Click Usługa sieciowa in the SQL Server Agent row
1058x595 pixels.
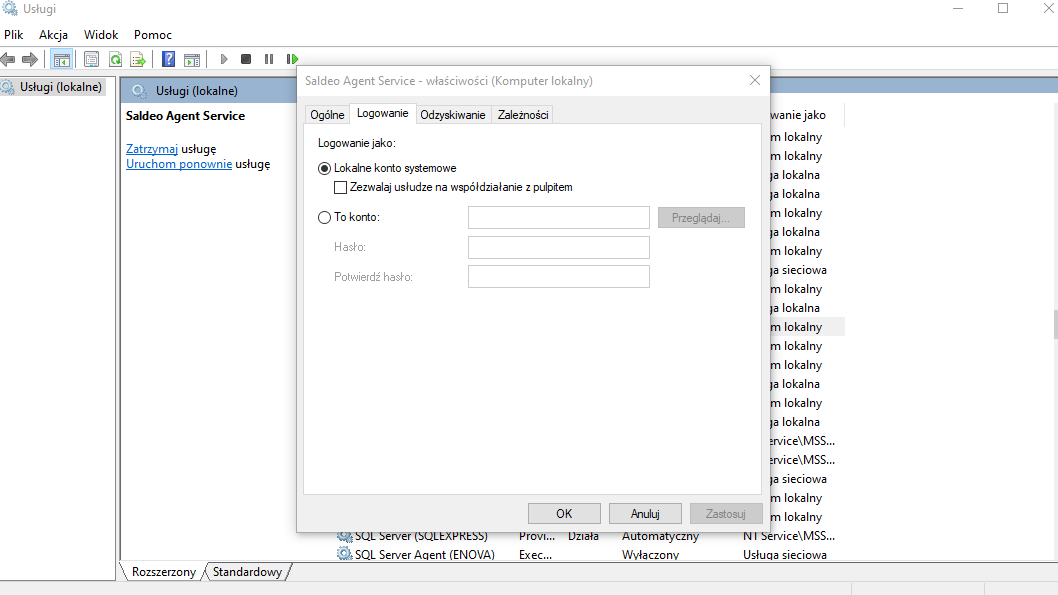785,555
